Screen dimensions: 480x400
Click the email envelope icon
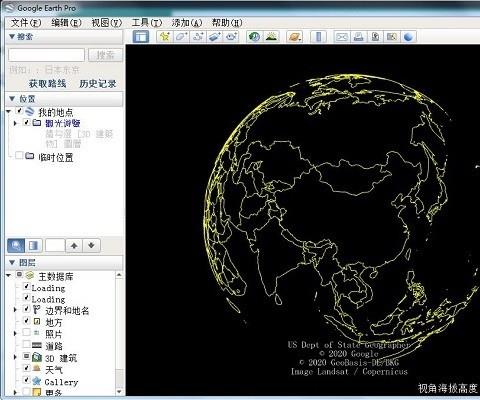coord(342,36)
